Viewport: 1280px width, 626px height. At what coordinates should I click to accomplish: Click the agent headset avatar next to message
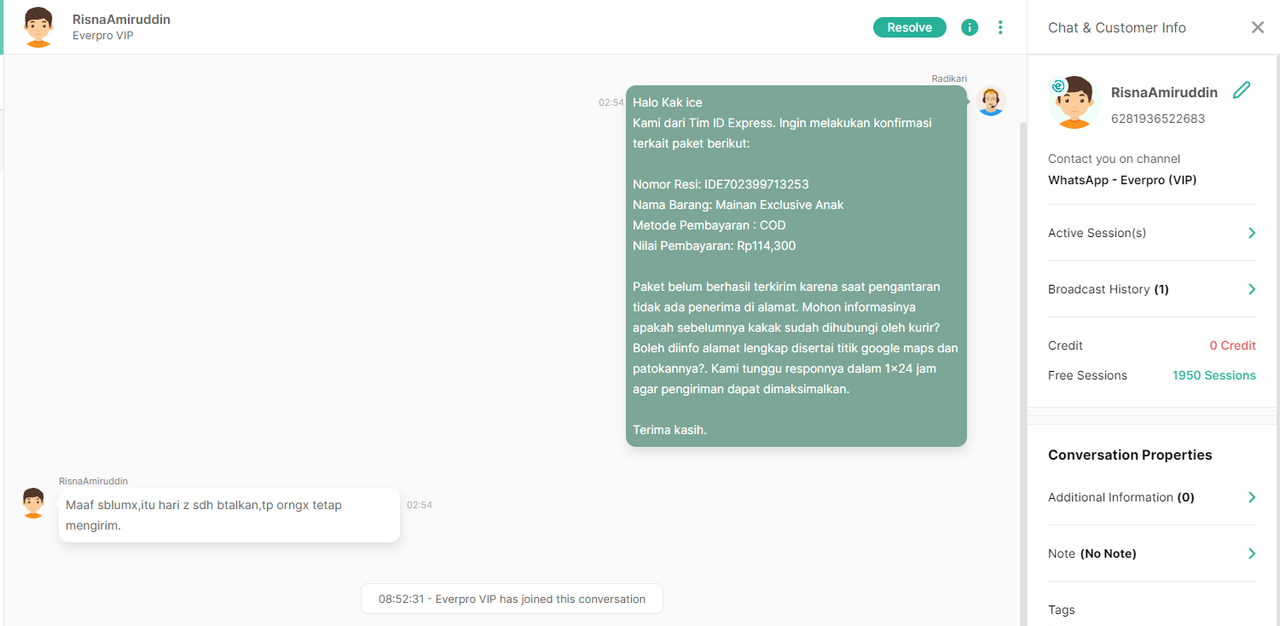(x=990, y=101)
